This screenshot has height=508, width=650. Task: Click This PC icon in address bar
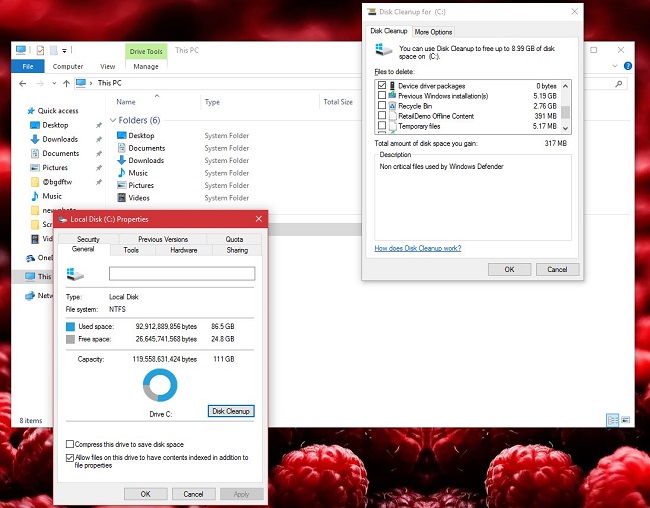coord(81,83)
